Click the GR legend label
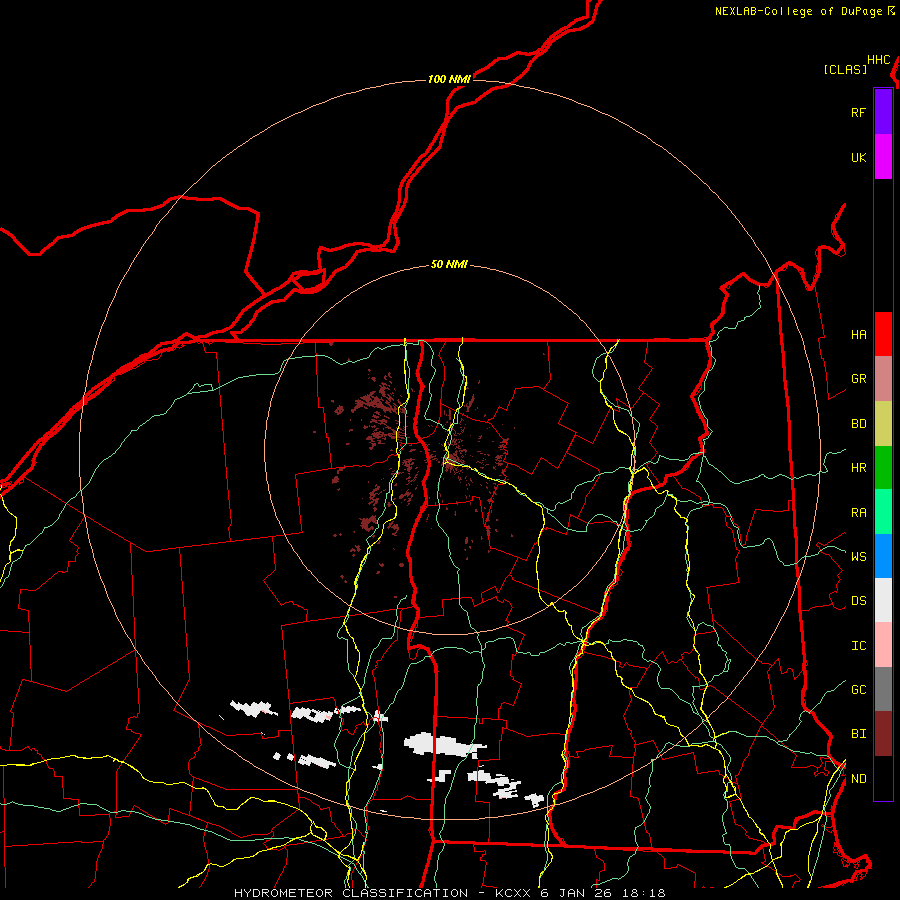This screenshot has height=900, width=900. 858,379
